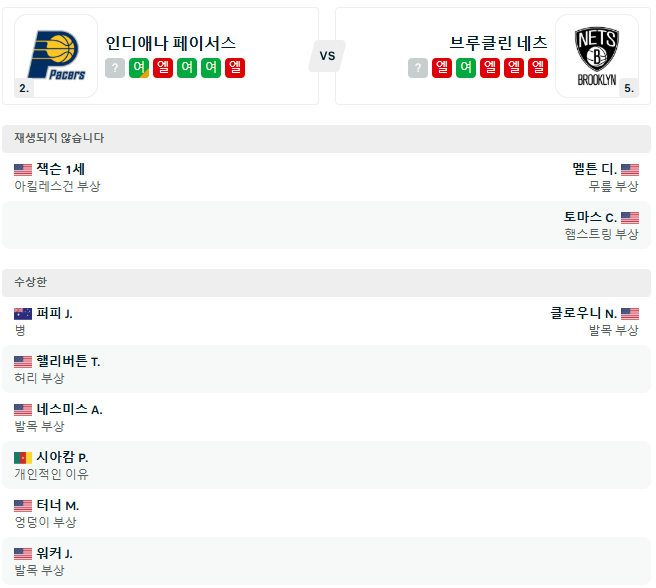Select the 재생되지 않습니다 section header
The image size is (656, 588).
(59, 138)
